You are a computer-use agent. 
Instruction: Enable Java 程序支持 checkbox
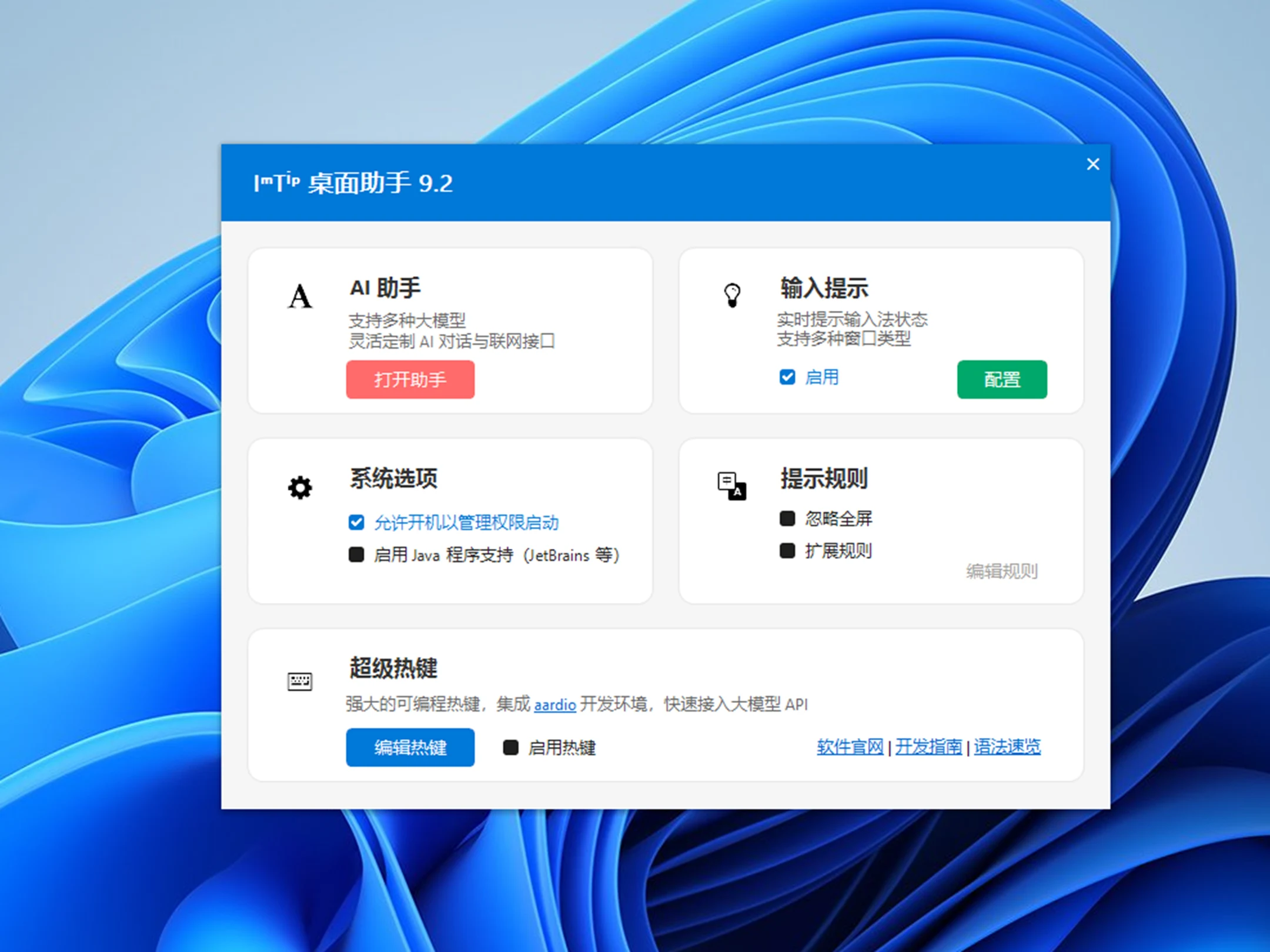tap(356, 555)
